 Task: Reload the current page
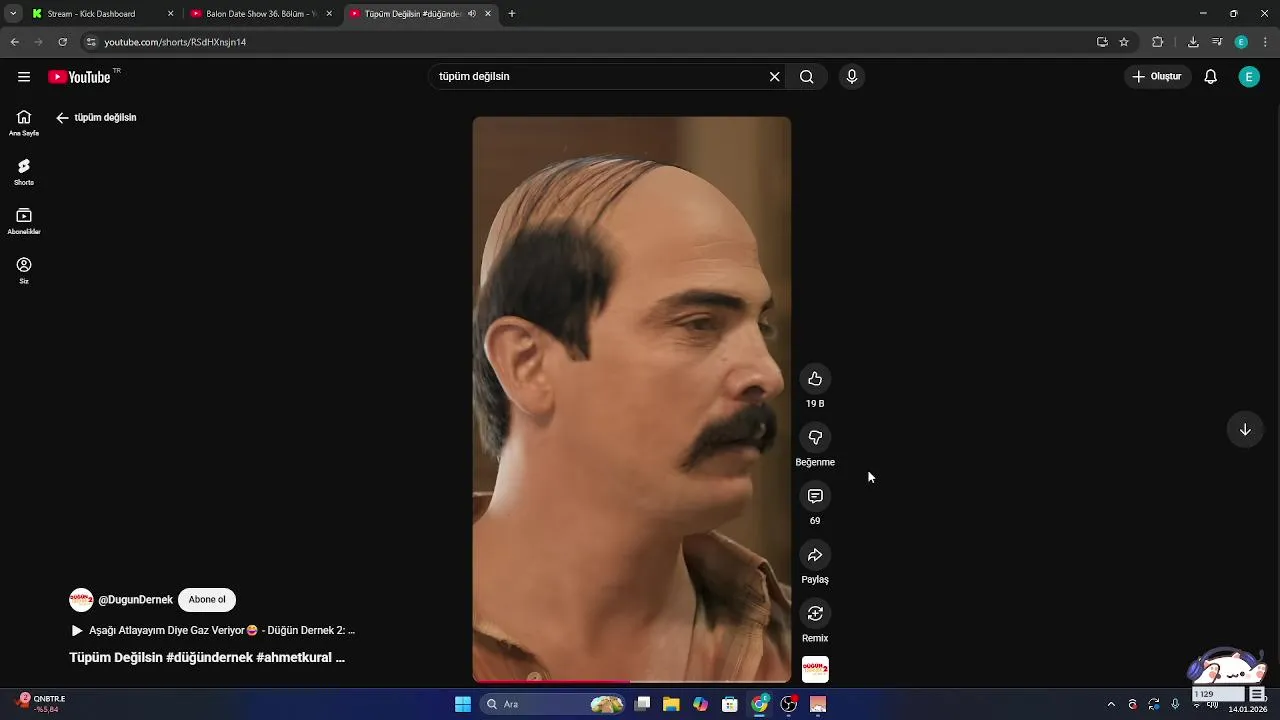tap(62, 42)
